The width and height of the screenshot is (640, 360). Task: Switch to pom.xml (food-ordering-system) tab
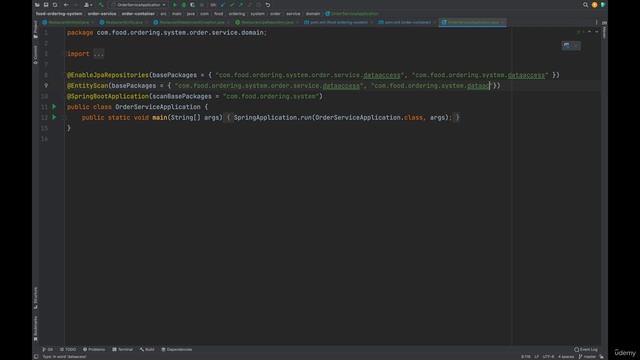coord(338,22)
